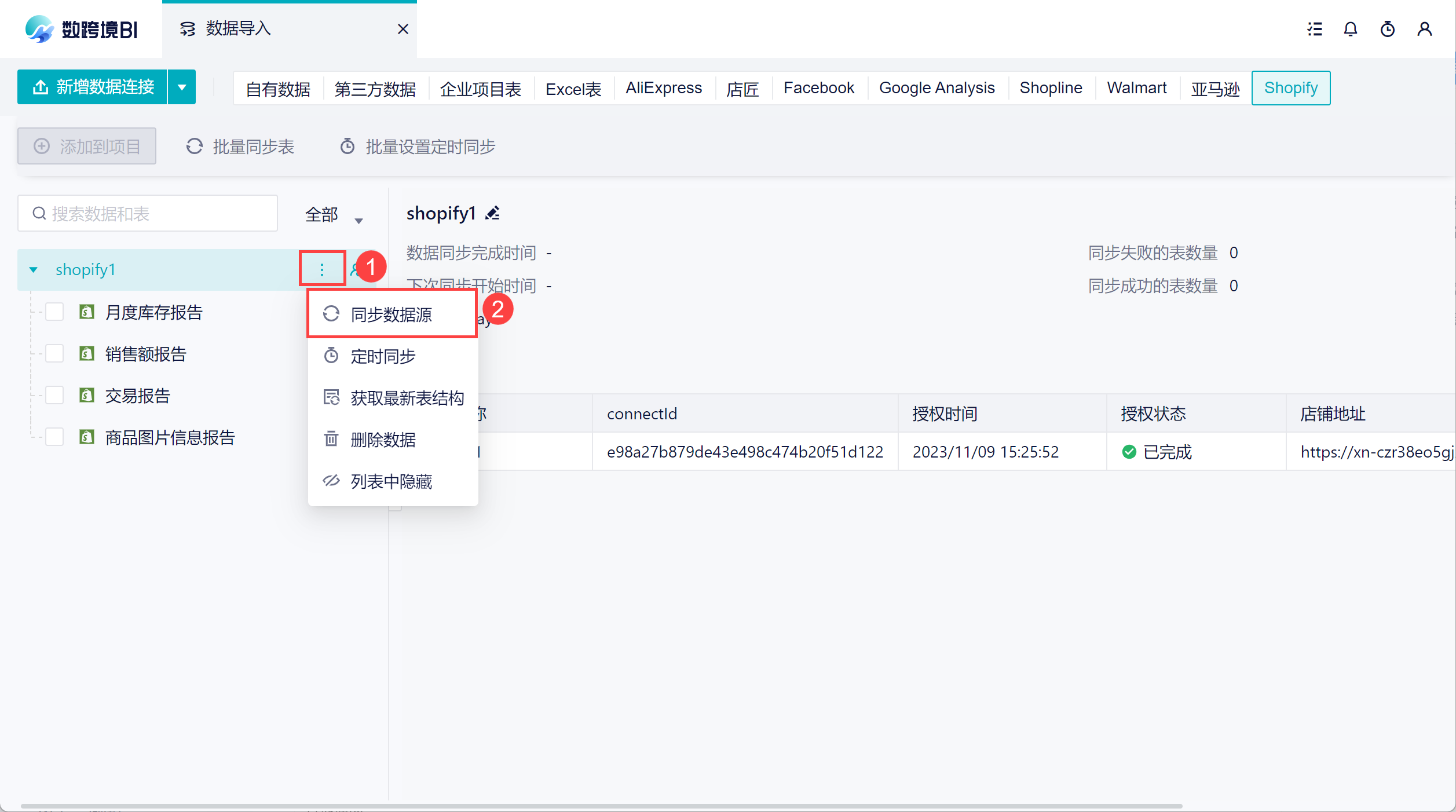Screen dimensions: 1456x812
Task: Open the three-dot menu for shopify1
Action: 322,269
